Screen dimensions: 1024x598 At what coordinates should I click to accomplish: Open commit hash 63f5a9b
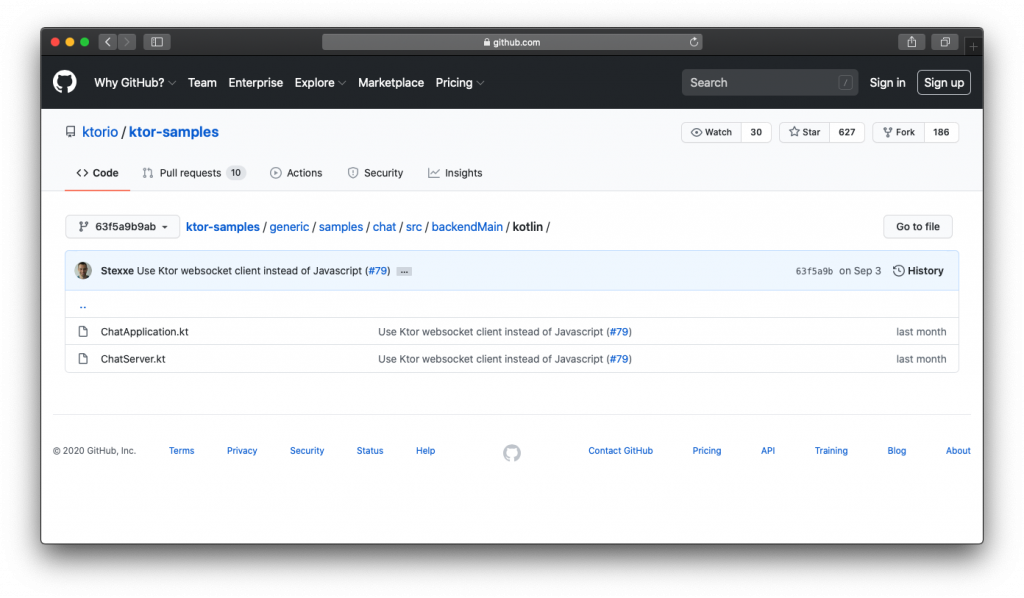click(814, 271)
